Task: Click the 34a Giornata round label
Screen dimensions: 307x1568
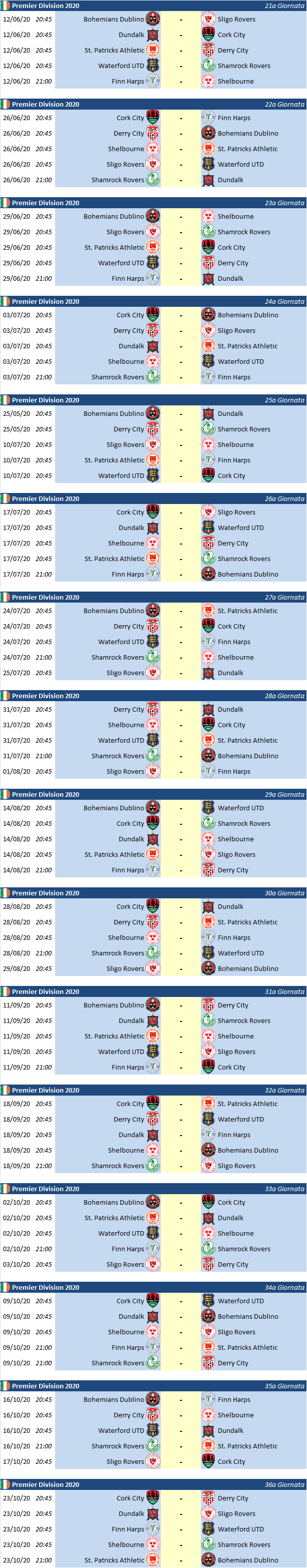Action: click(284, 1287)
